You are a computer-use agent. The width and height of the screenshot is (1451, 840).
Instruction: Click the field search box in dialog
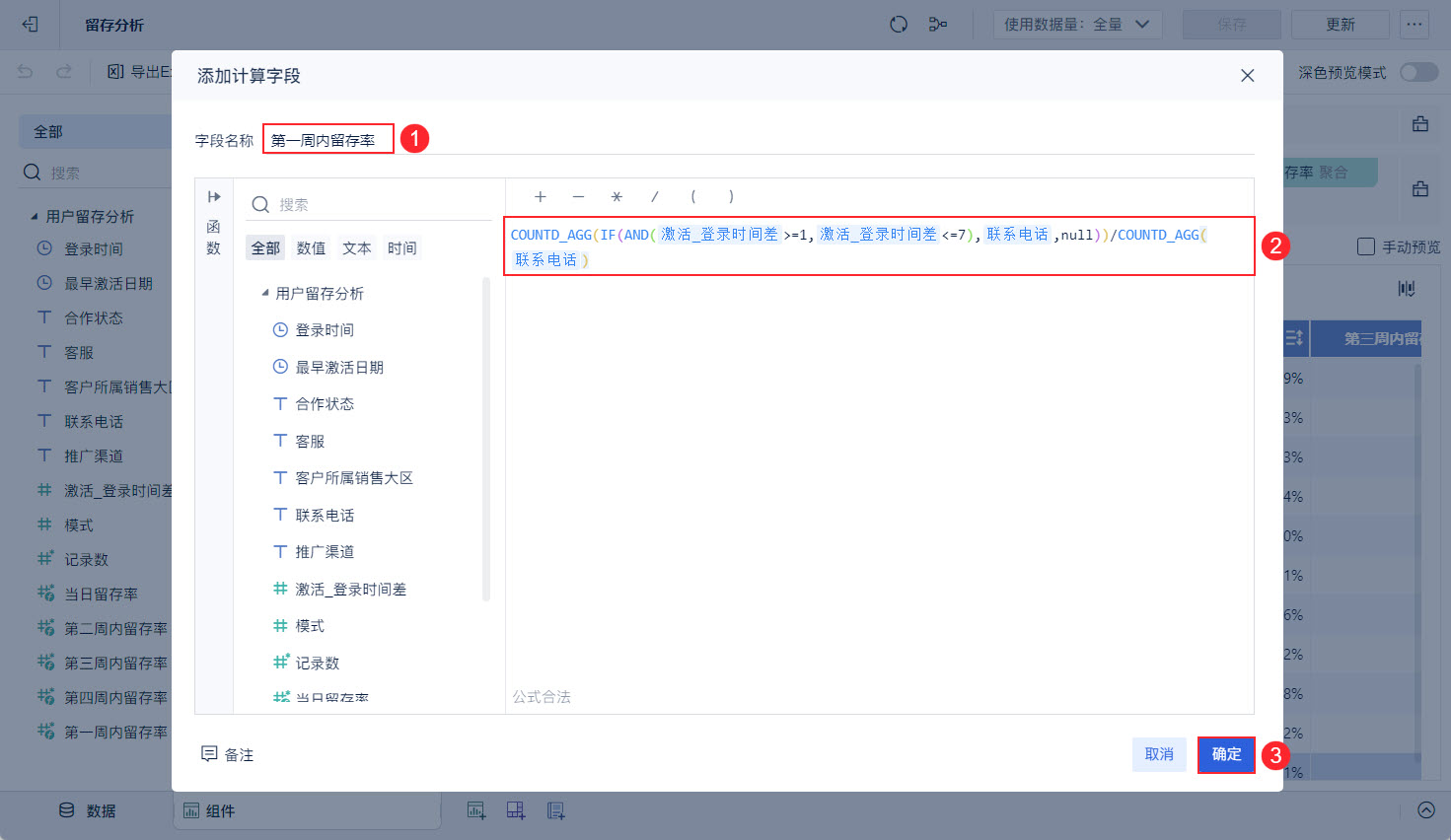(x=368, y=204)
